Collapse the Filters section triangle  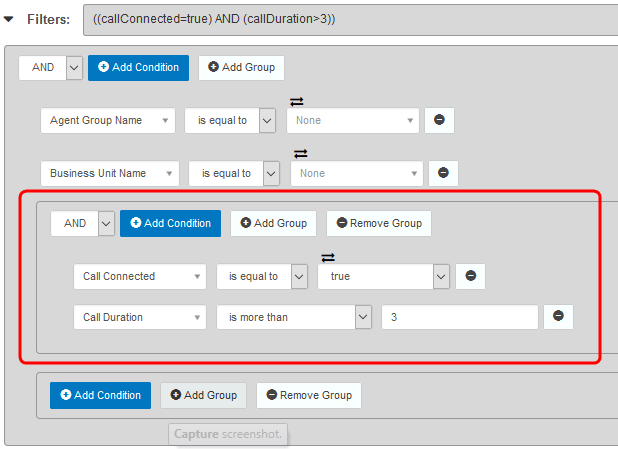coord(9,18)
